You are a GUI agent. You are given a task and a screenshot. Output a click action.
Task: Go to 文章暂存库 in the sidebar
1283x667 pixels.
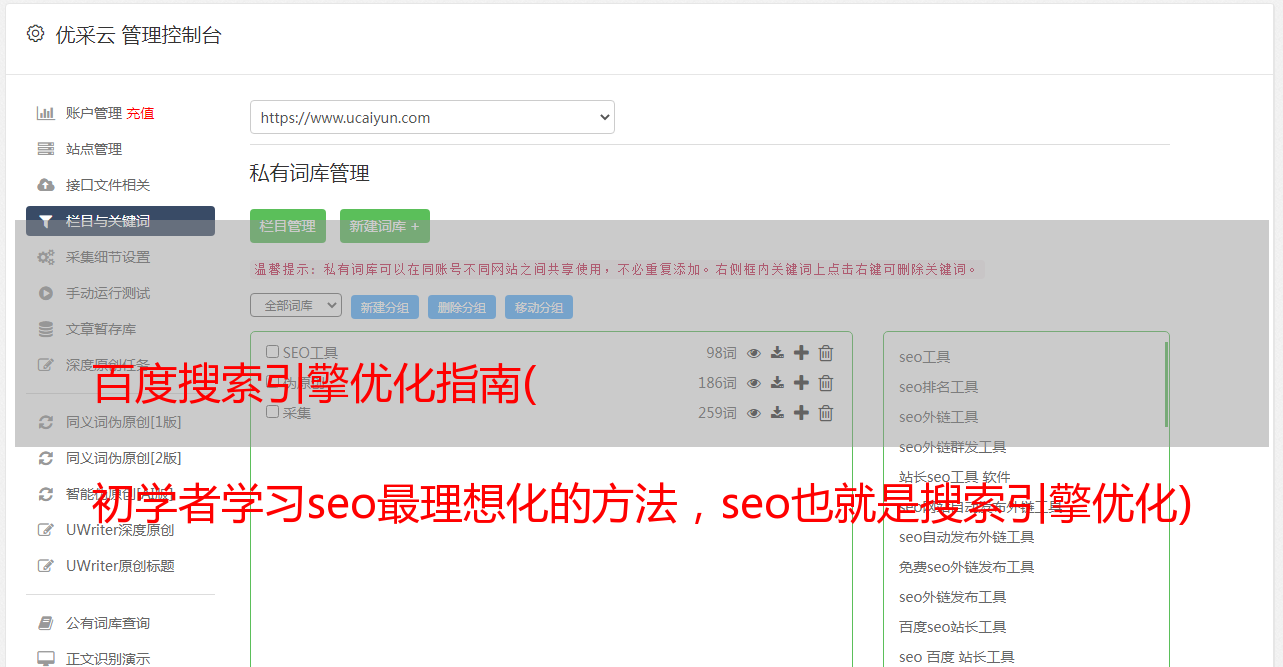click(x=101, y=329)
